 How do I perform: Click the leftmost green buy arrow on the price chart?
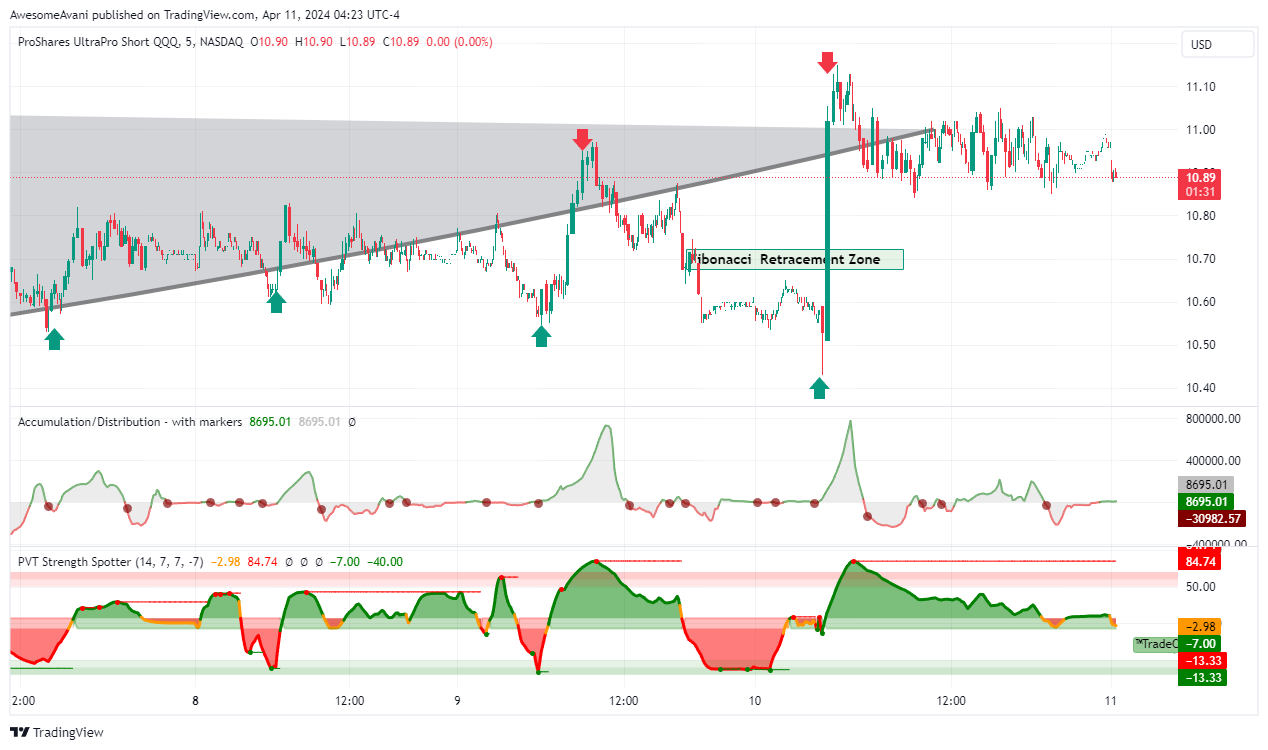(x=55, y=340)
